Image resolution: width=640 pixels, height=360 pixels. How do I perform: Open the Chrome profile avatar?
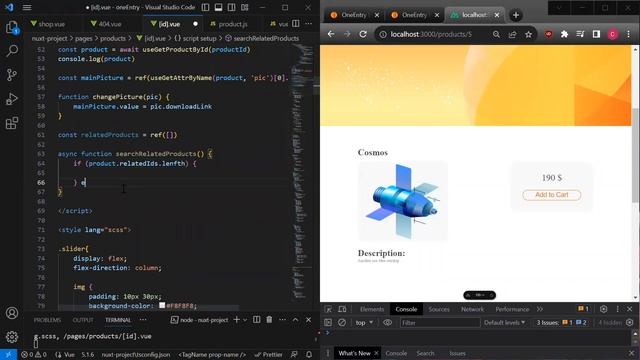pyautogui.click(x=613, y=34)
